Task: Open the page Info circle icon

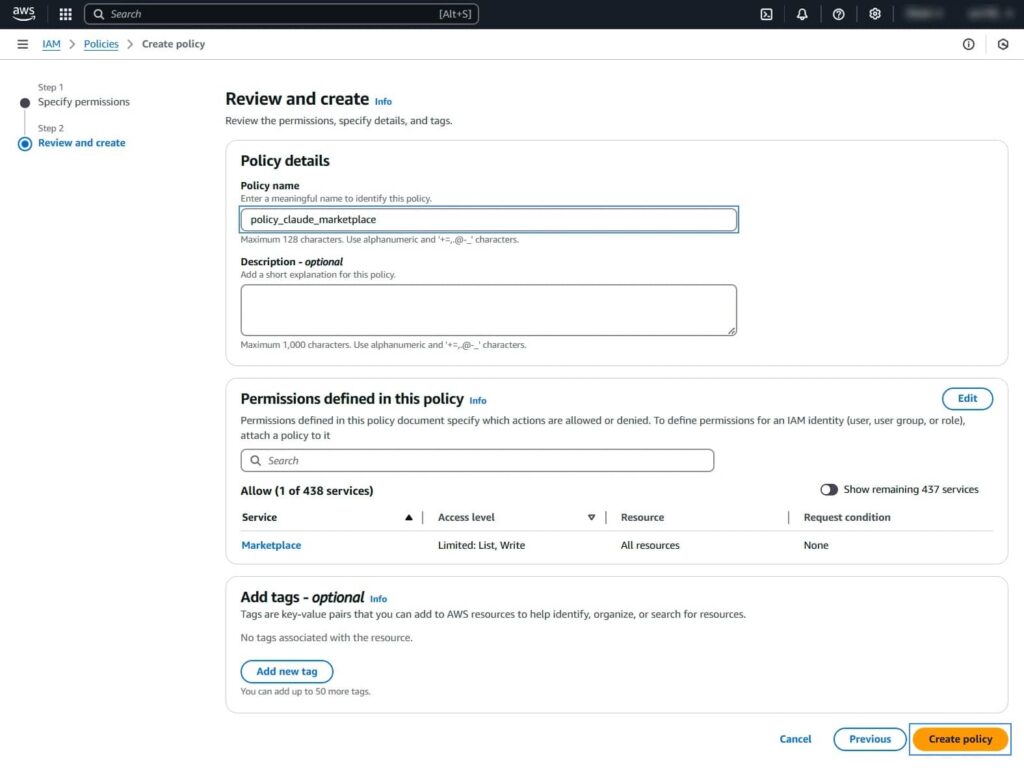Action: coord(968,44)
